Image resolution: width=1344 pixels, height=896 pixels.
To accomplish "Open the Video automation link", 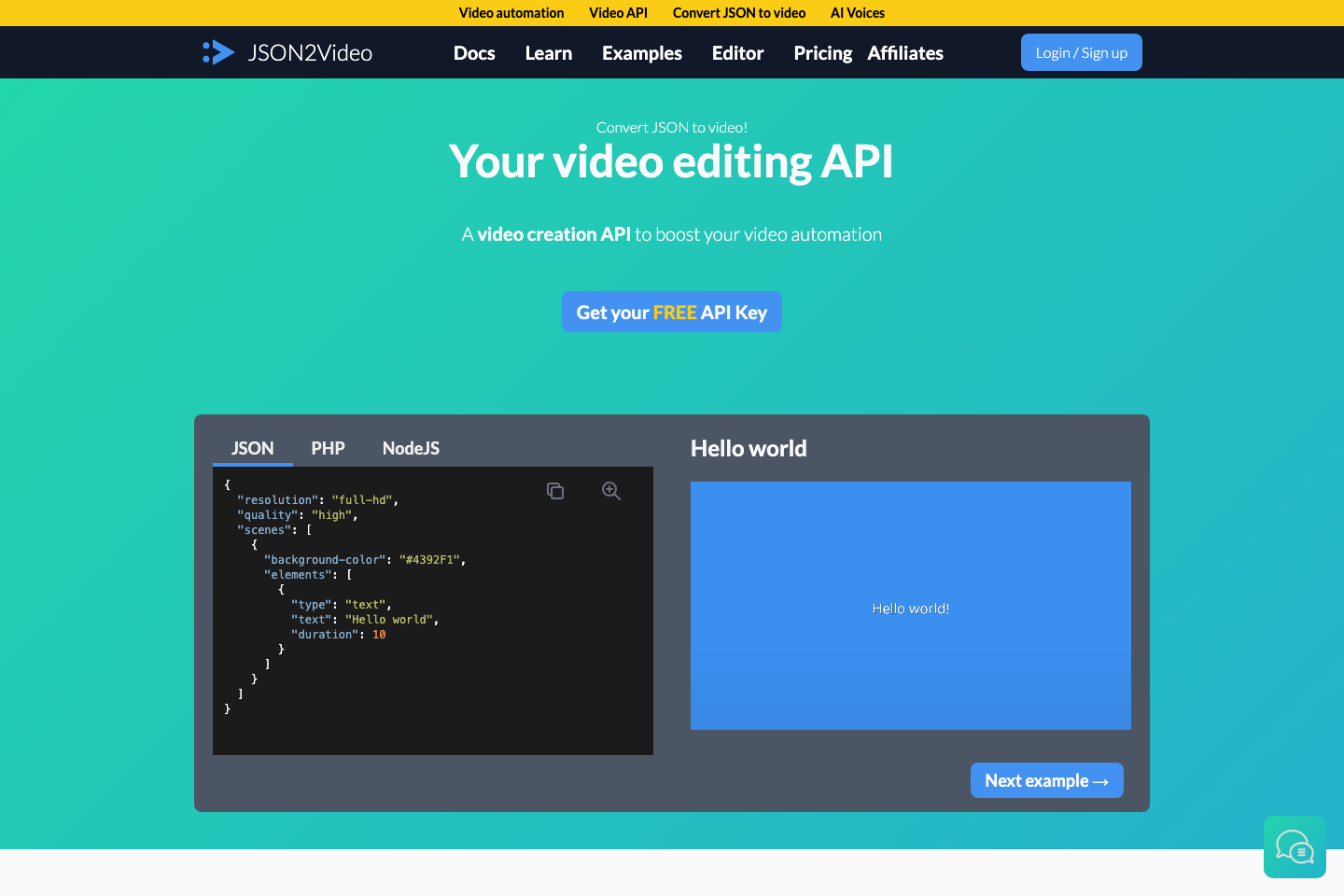I will pyautogui.click(x=511, y=12).
